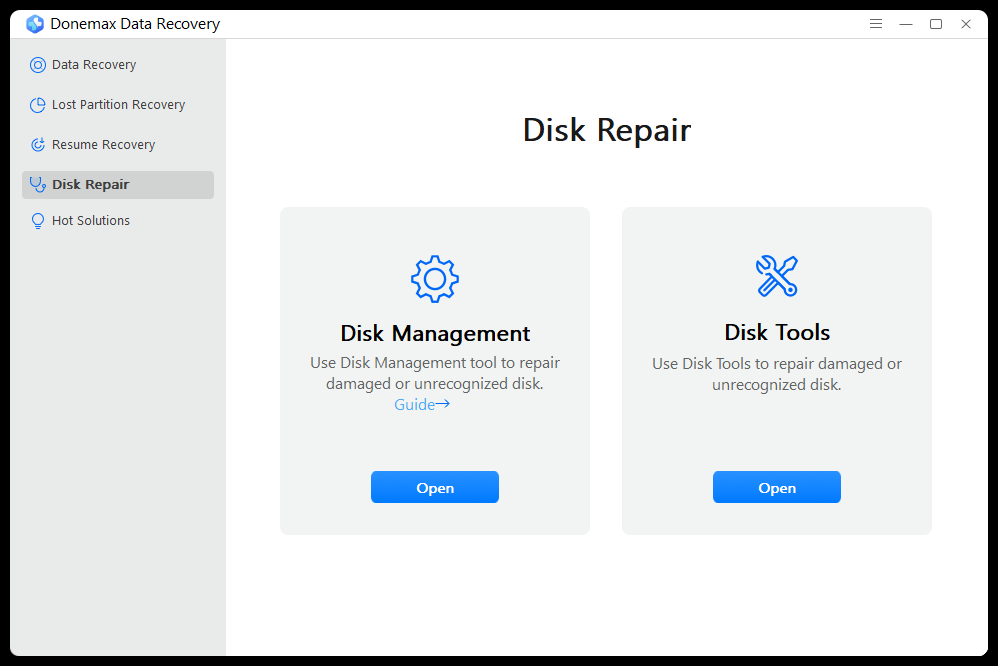Follow the Guide link
The image size is (998, 666).
coord(421,404)
